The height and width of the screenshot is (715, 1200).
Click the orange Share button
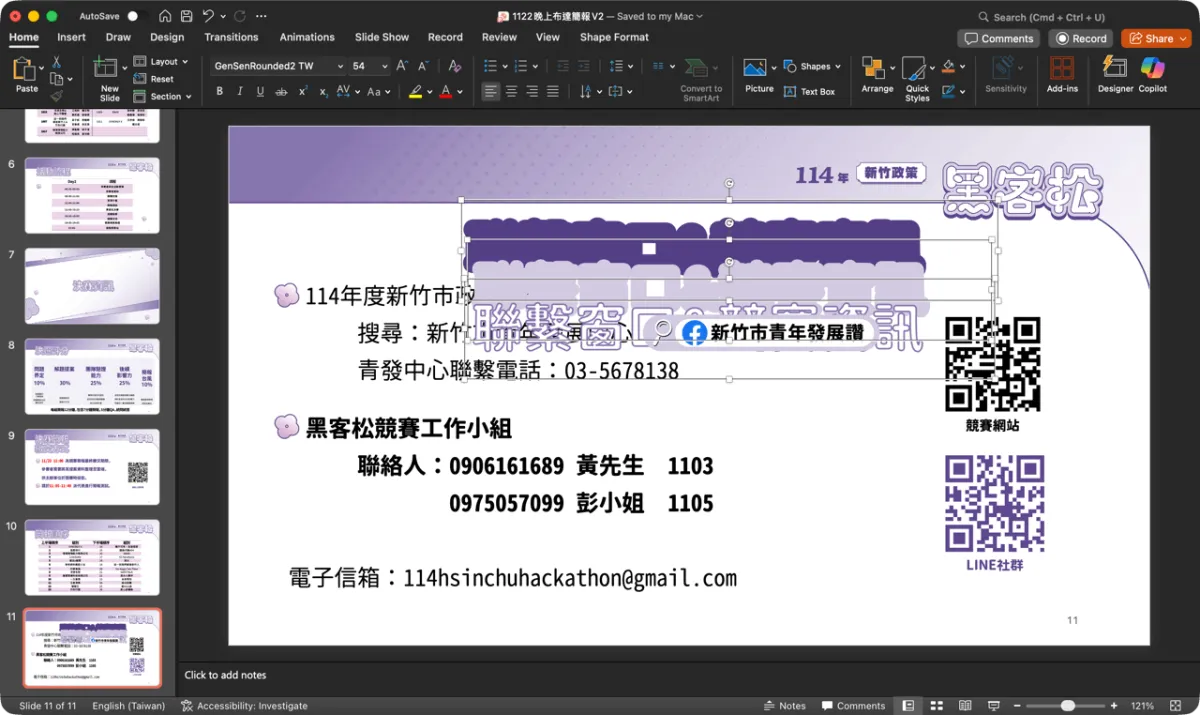click(1155, 38)
